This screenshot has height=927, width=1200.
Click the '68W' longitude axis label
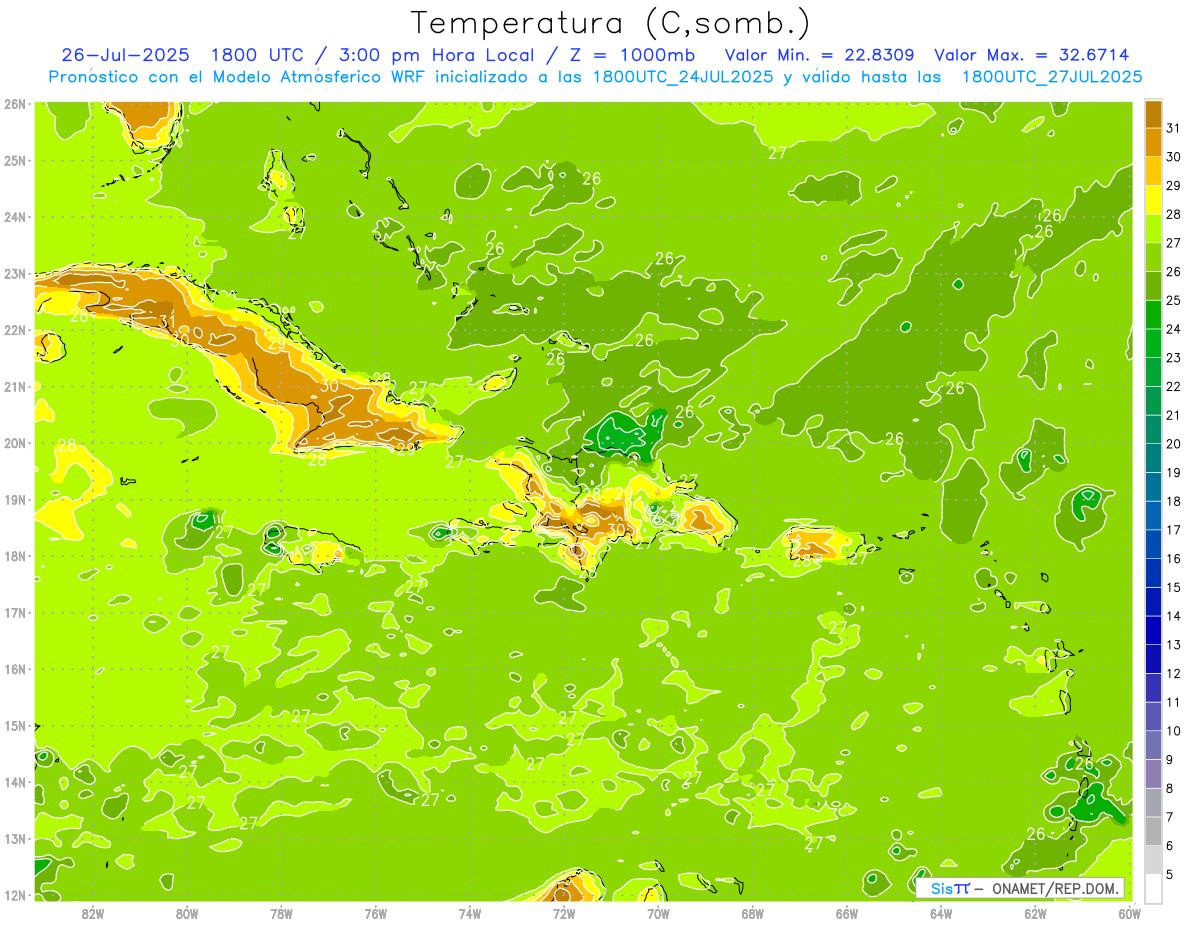(753, 913)
